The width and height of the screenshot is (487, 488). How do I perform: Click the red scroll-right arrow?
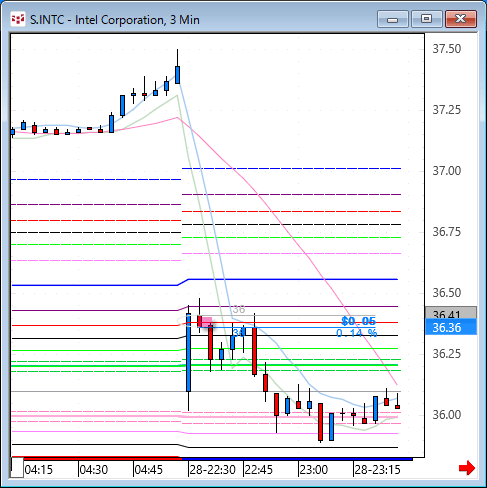[467, 468]
